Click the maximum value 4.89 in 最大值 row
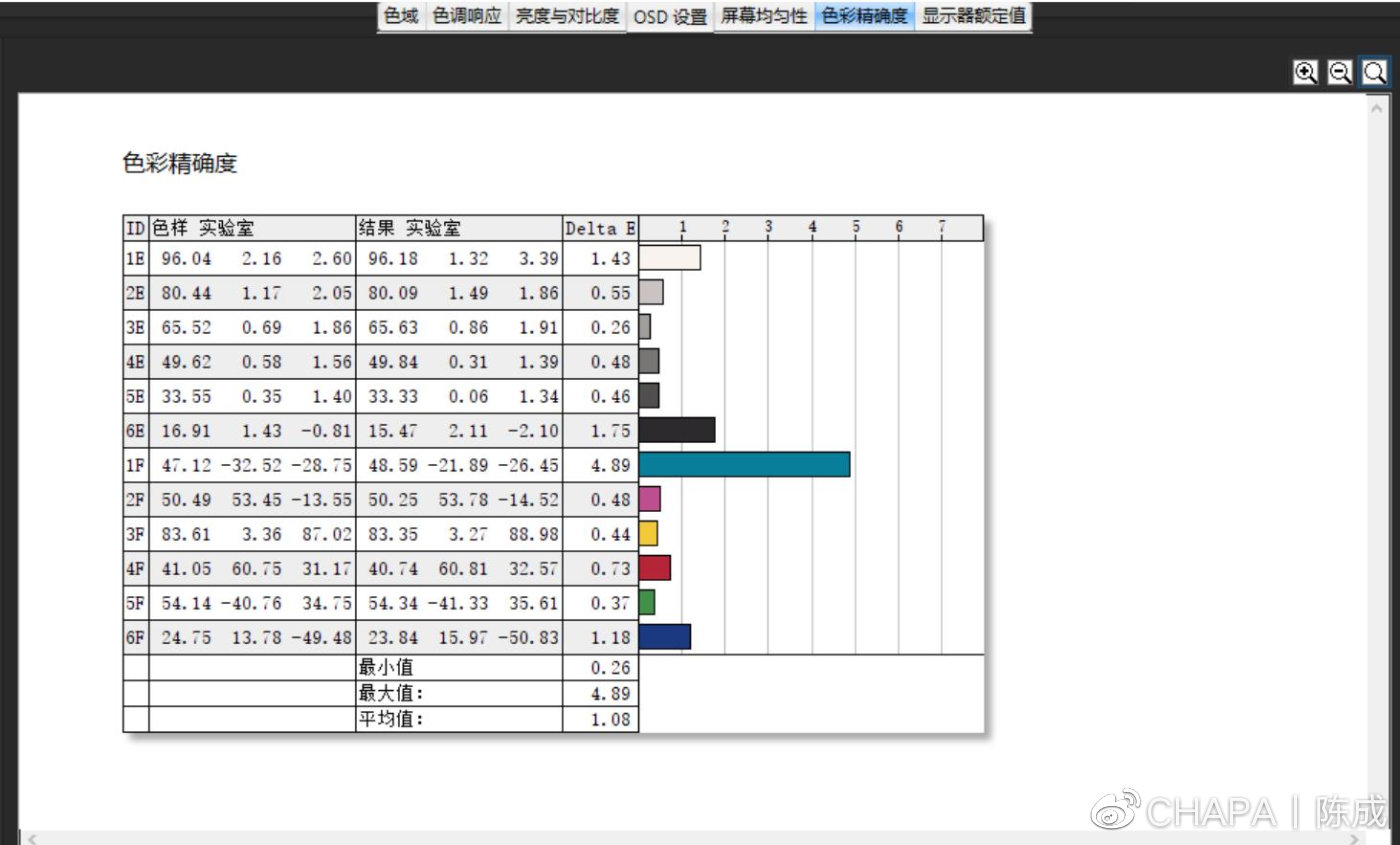 click(611, 693)
